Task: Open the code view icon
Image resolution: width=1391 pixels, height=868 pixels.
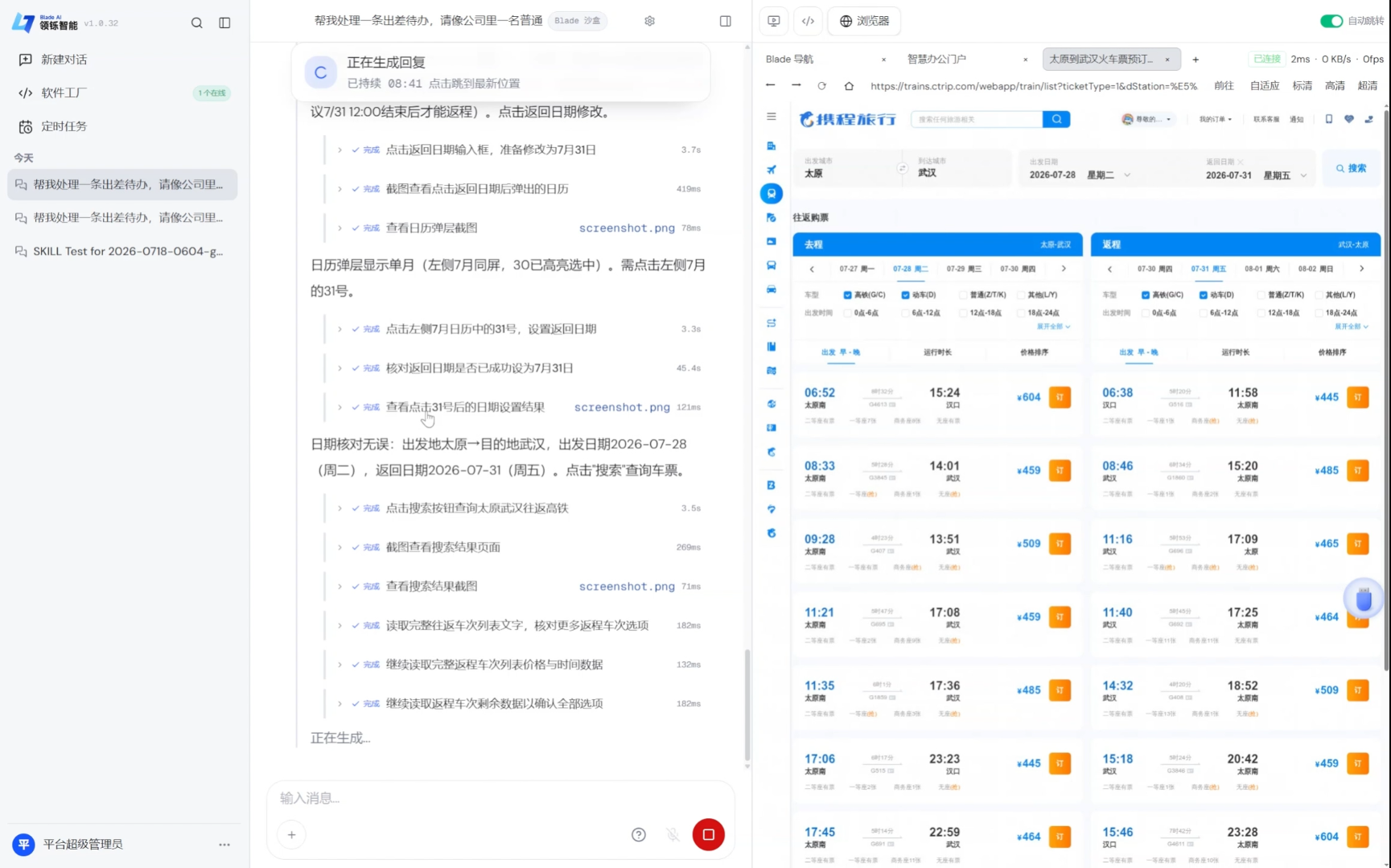Action: point(808,21)
